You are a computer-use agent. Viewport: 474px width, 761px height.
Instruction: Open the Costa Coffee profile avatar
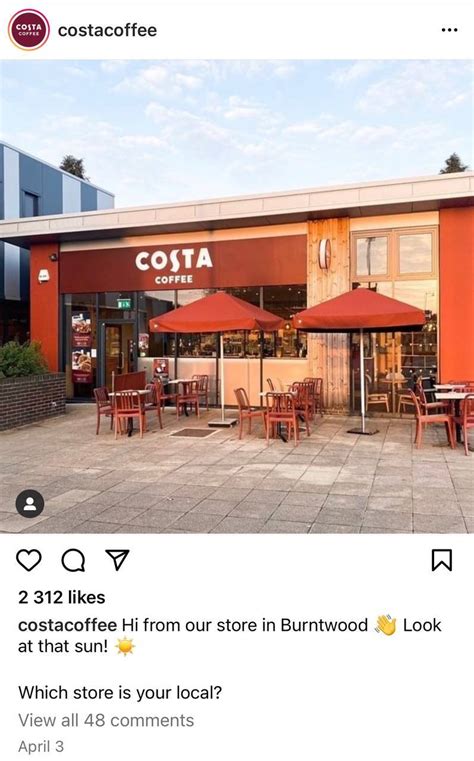click(x=29, y=30)
